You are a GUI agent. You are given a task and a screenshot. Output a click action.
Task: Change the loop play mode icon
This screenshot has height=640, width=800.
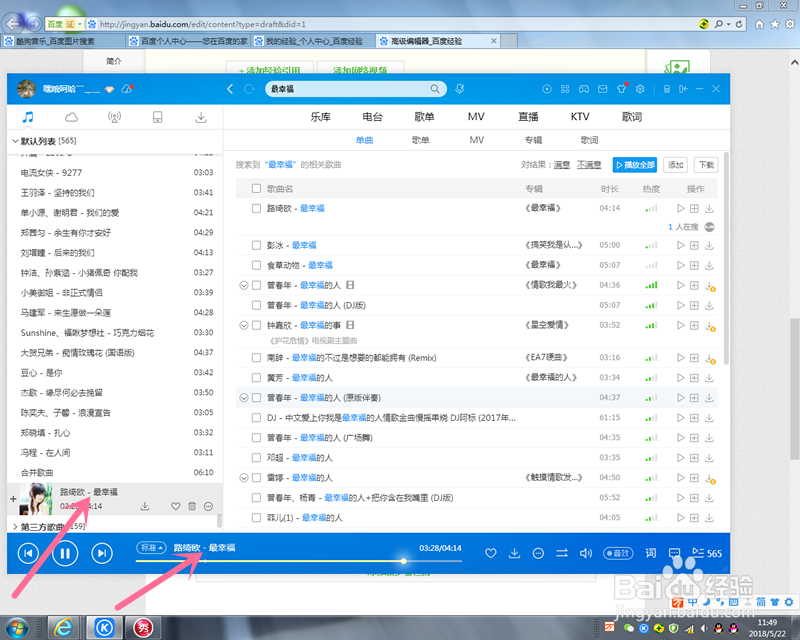click(x=562, y=553)
